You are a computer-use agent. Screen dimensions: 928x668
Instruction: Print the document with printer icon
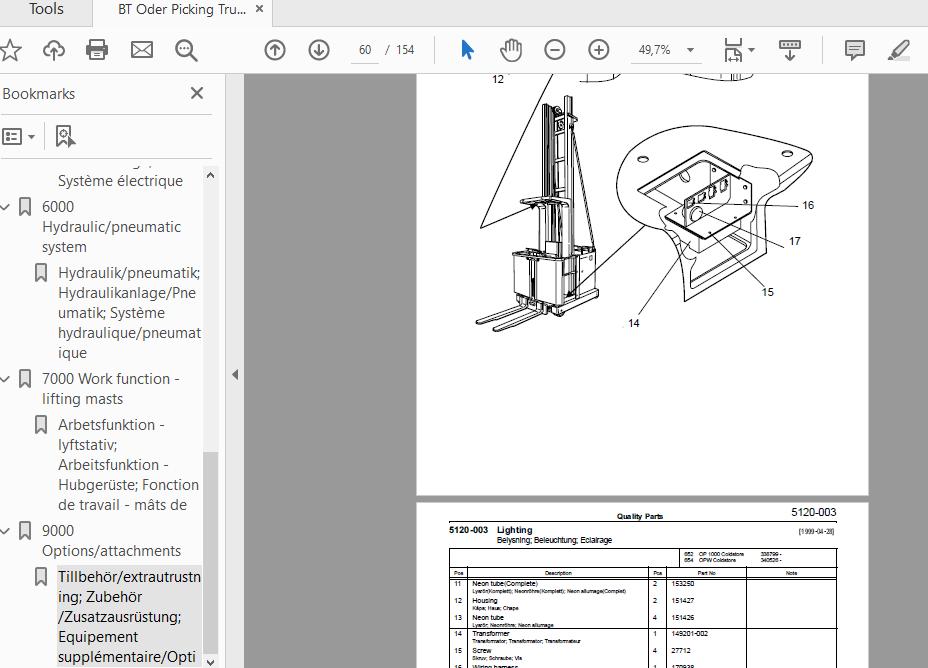[x=97, y=50]
